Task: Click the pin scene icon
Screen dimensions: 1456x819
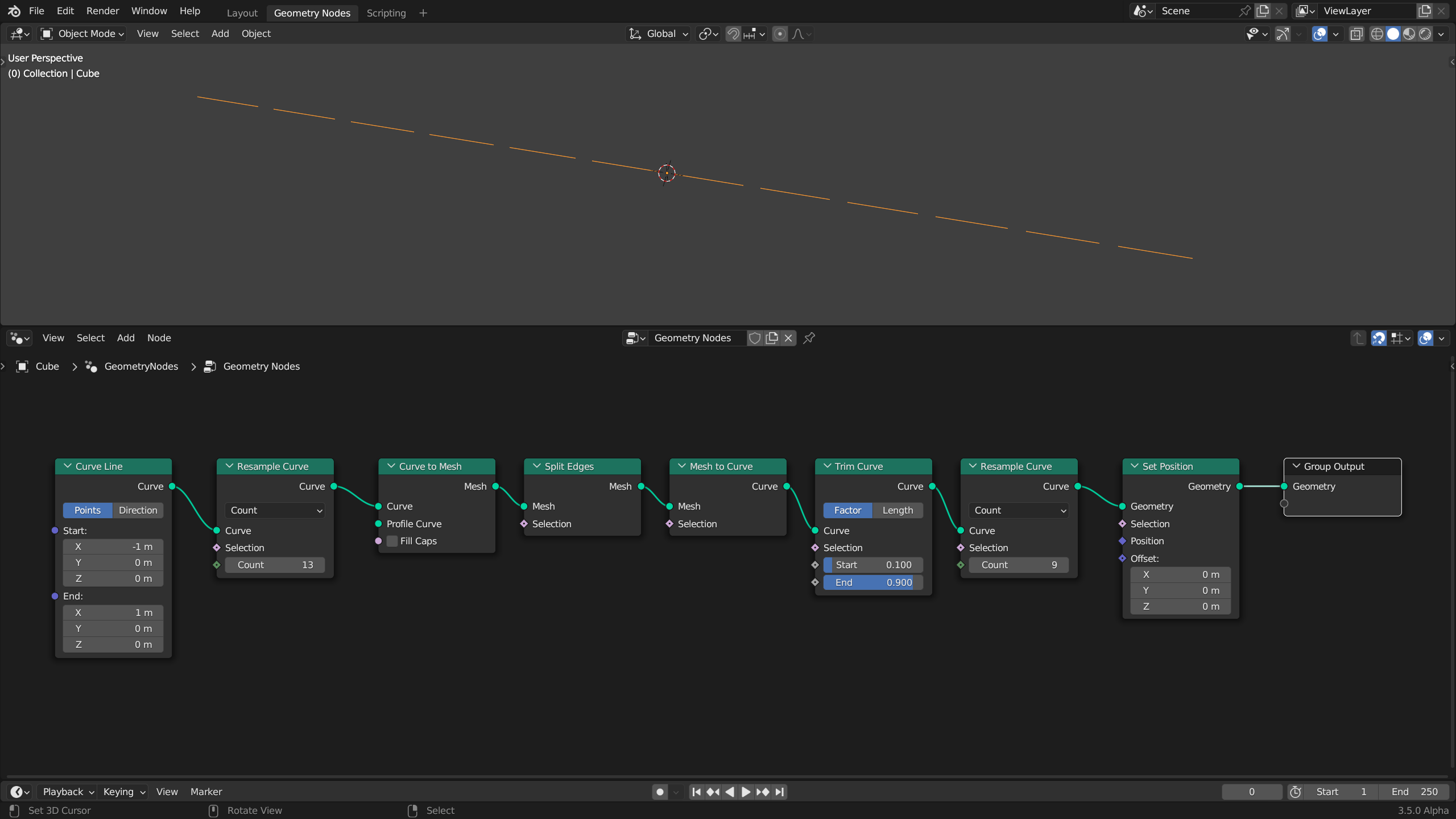Action: (1245, 11)
